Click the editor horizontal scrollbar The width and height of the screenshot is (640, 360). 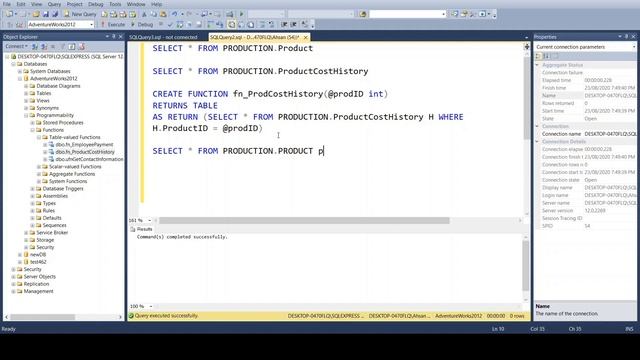(x=304, y=220)
